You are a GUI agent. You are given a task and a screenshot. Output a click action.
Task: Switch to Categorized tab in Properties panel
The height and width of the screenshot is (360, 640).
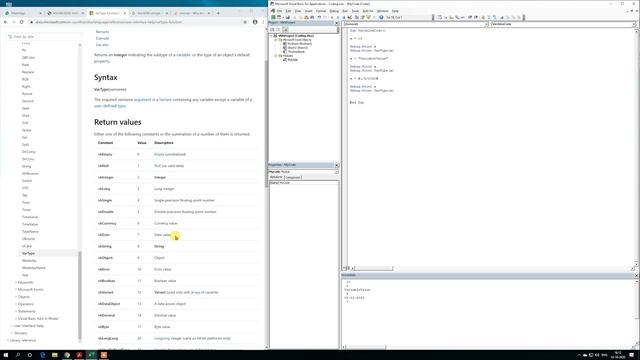[x=293, y=177]
